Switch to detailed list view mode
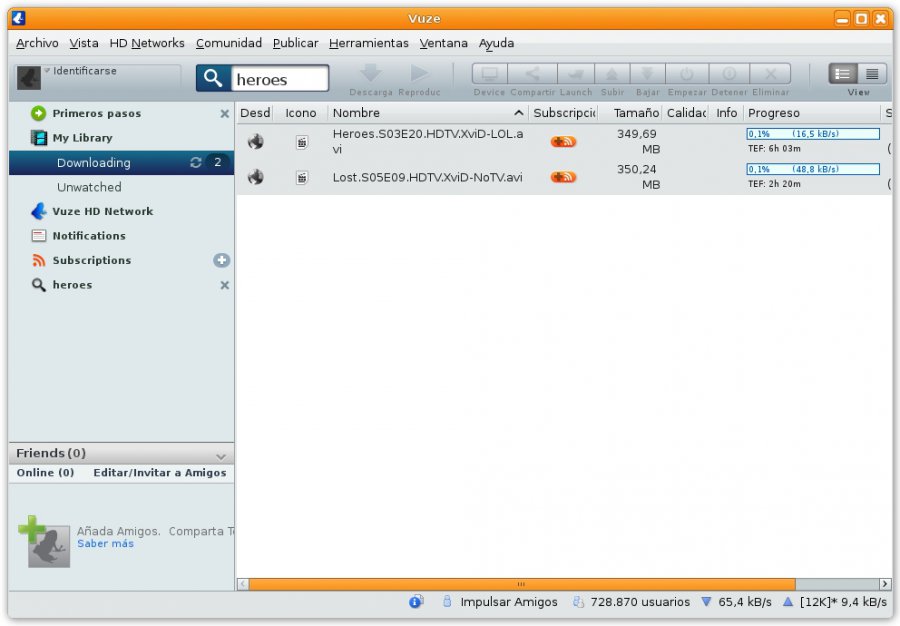Screen dimensions: 900x626 click(x=843, y=74)
